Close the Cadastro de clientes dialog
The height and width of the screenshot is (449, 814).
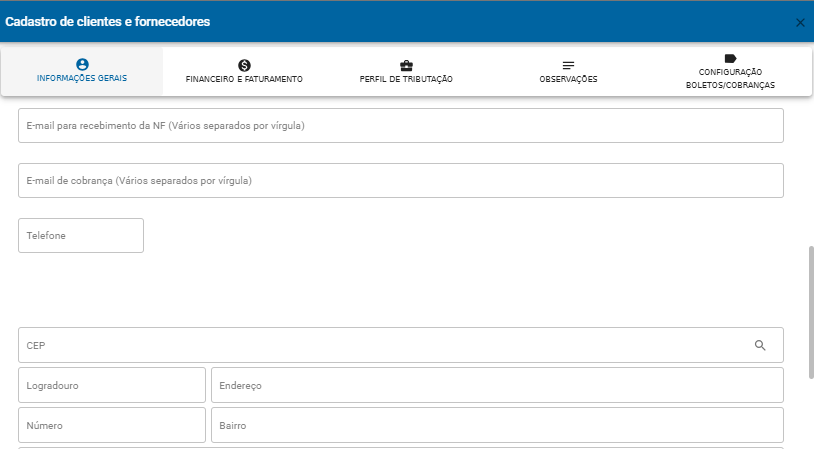(x=800, y=22)
